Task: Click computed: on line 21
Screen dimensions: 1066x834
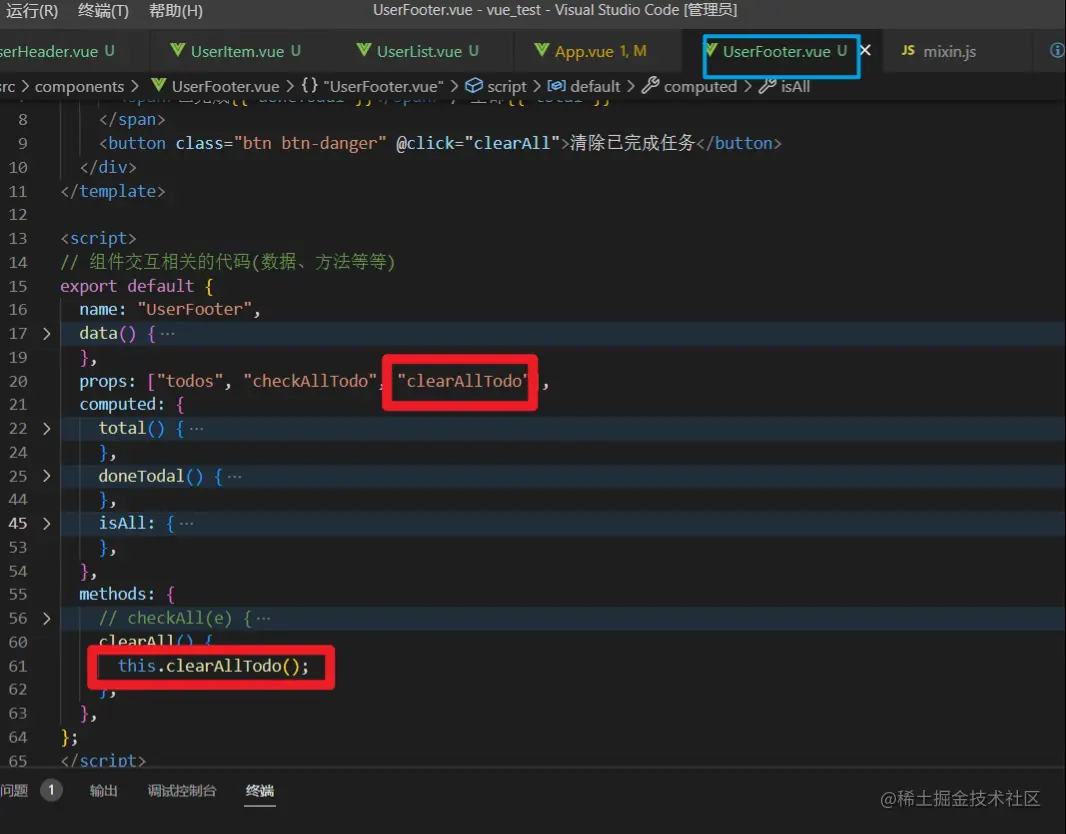Action: coord(122,404)
